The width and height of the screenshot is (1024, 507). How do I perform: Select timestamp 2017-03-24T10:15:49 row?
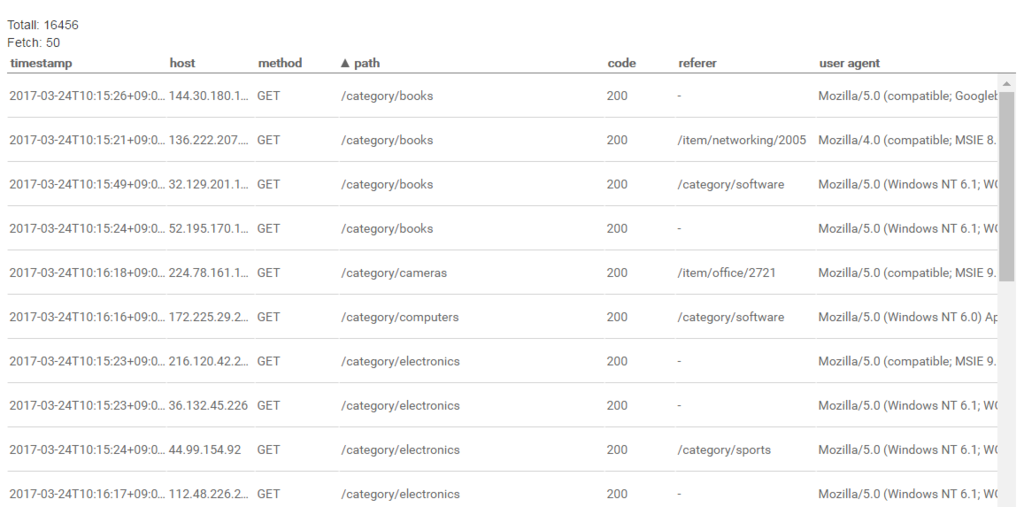click(x=503, y=185)
